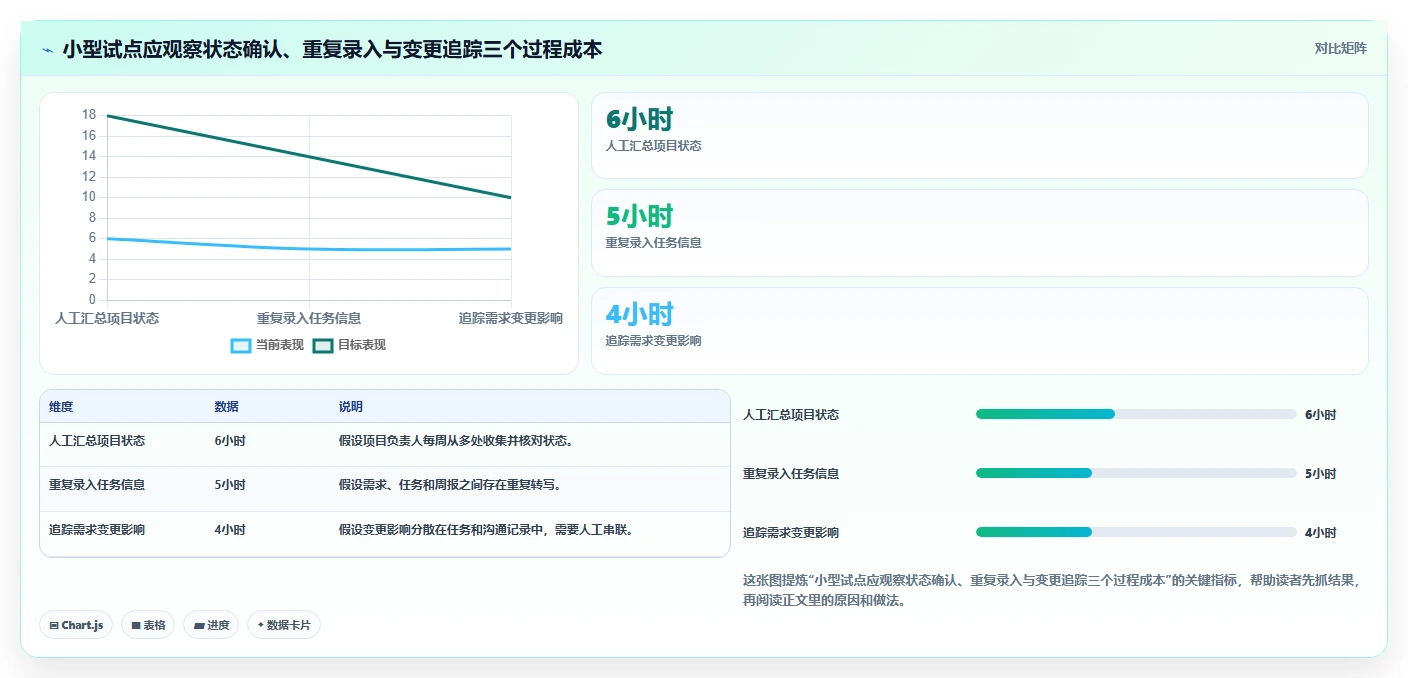Click the 5小时 progress value
This screenshot has width=1408, height=678.
pyautogui.click(x=1320, y=474)
